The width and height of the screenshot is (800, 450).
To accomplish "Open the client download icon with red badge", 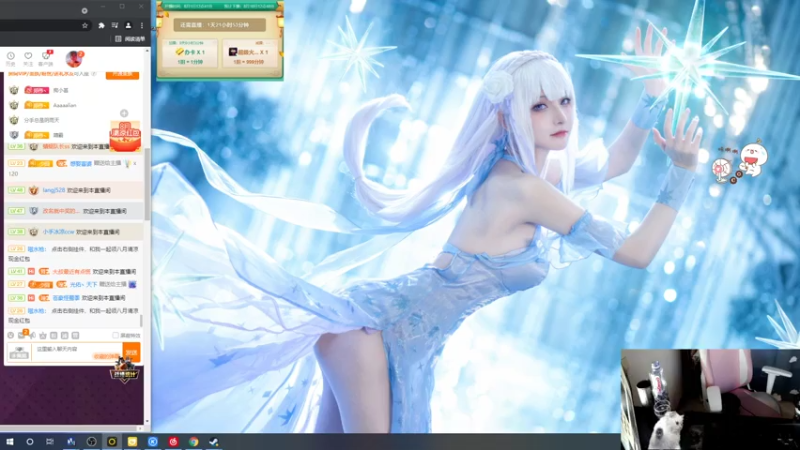I will (x=46, y=56).
